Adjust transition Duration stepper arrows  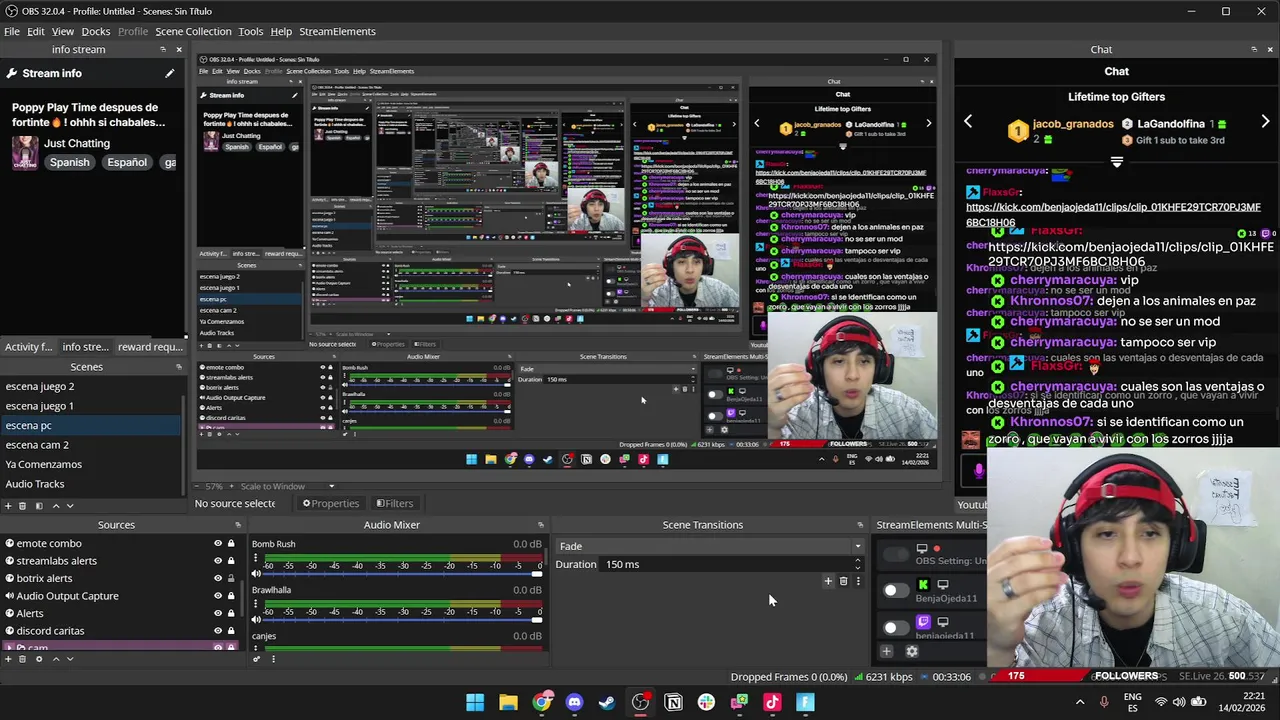click(x=857, y=564)
